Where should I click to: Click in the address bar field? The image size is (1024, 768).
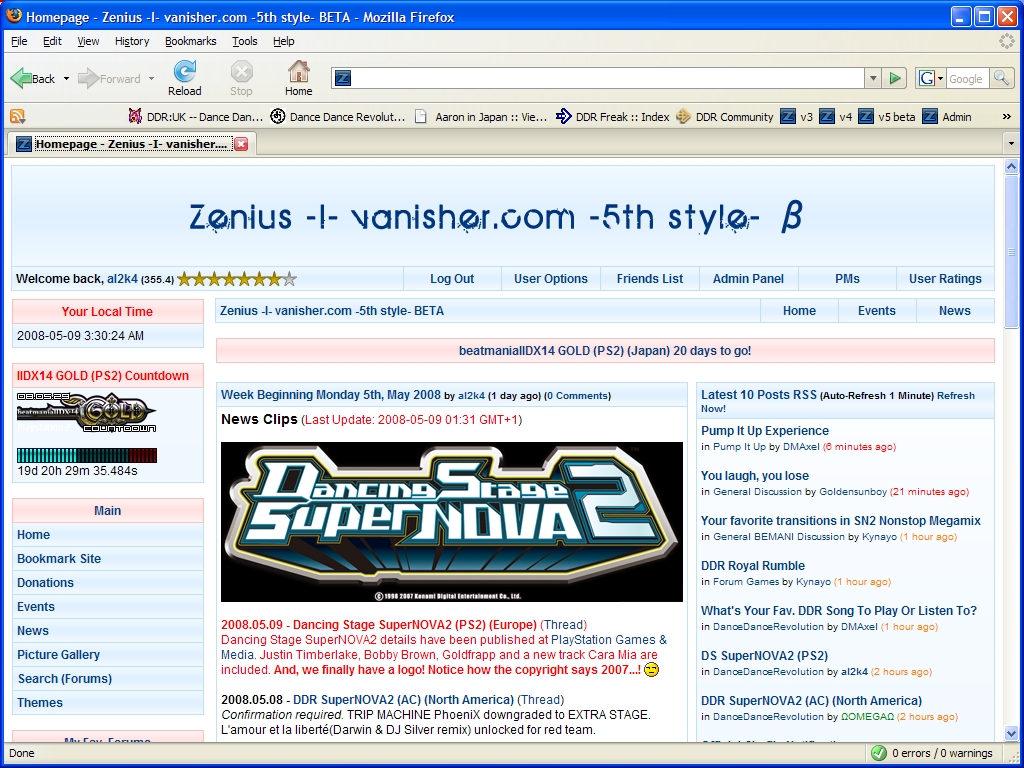click(x=607, y=78)
